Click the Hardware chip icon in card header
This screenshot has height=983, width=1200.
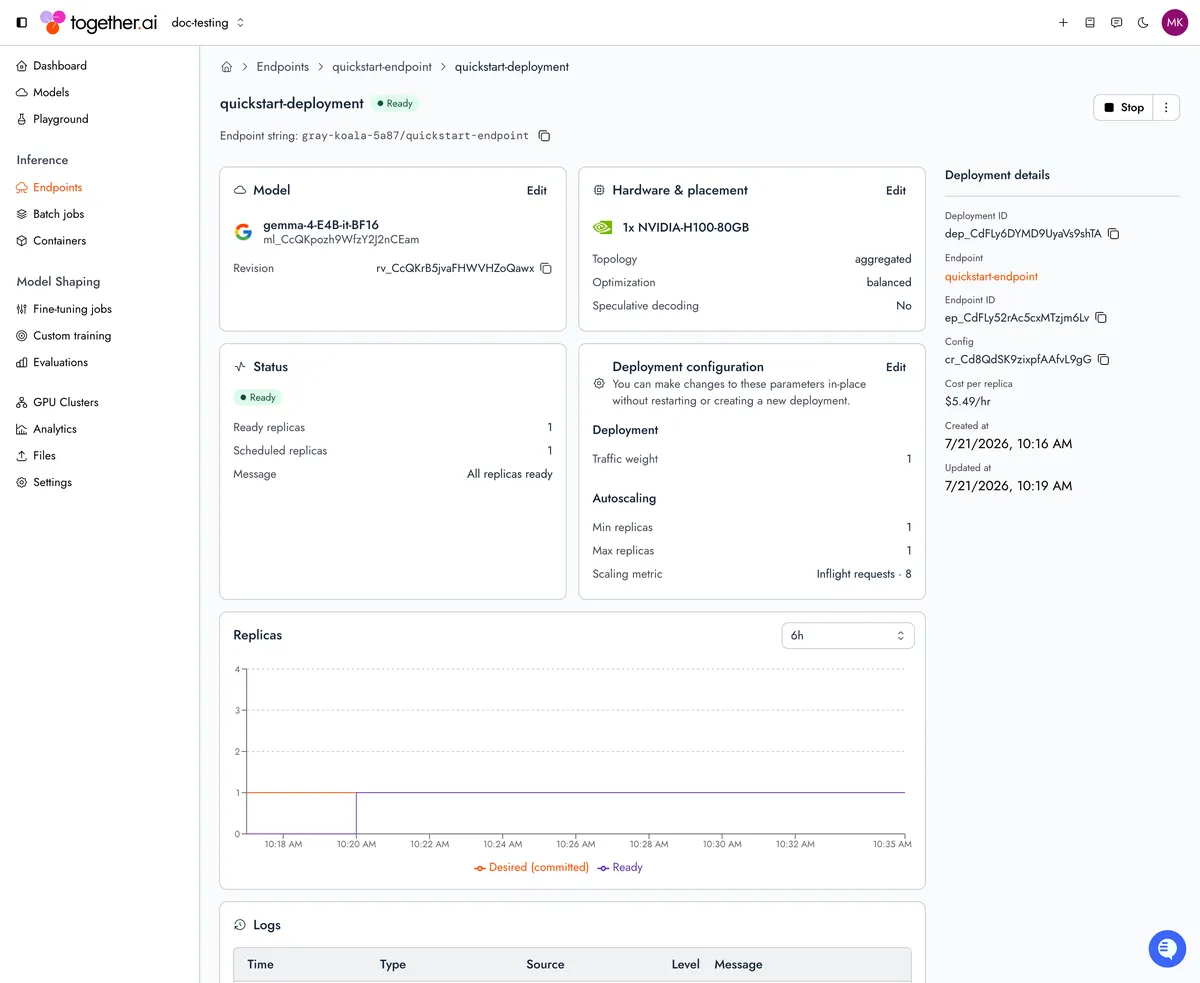click(x=599, y=190)
